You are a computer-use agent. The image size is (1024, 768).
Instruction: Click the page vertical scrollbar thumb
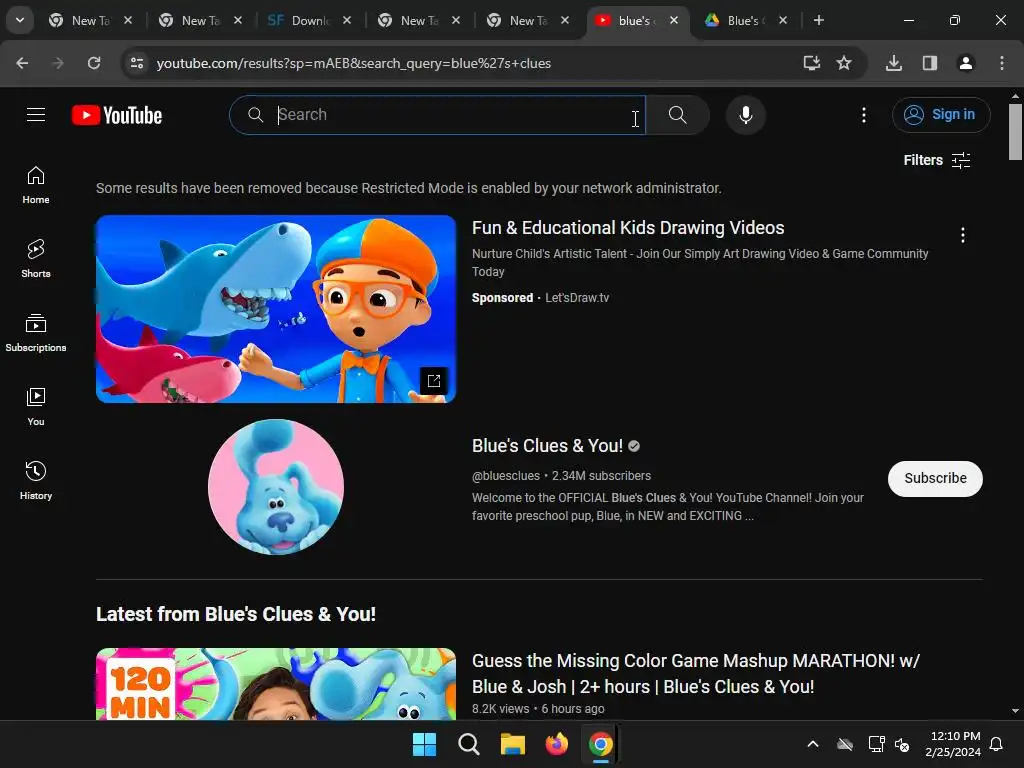[1015, 131]
